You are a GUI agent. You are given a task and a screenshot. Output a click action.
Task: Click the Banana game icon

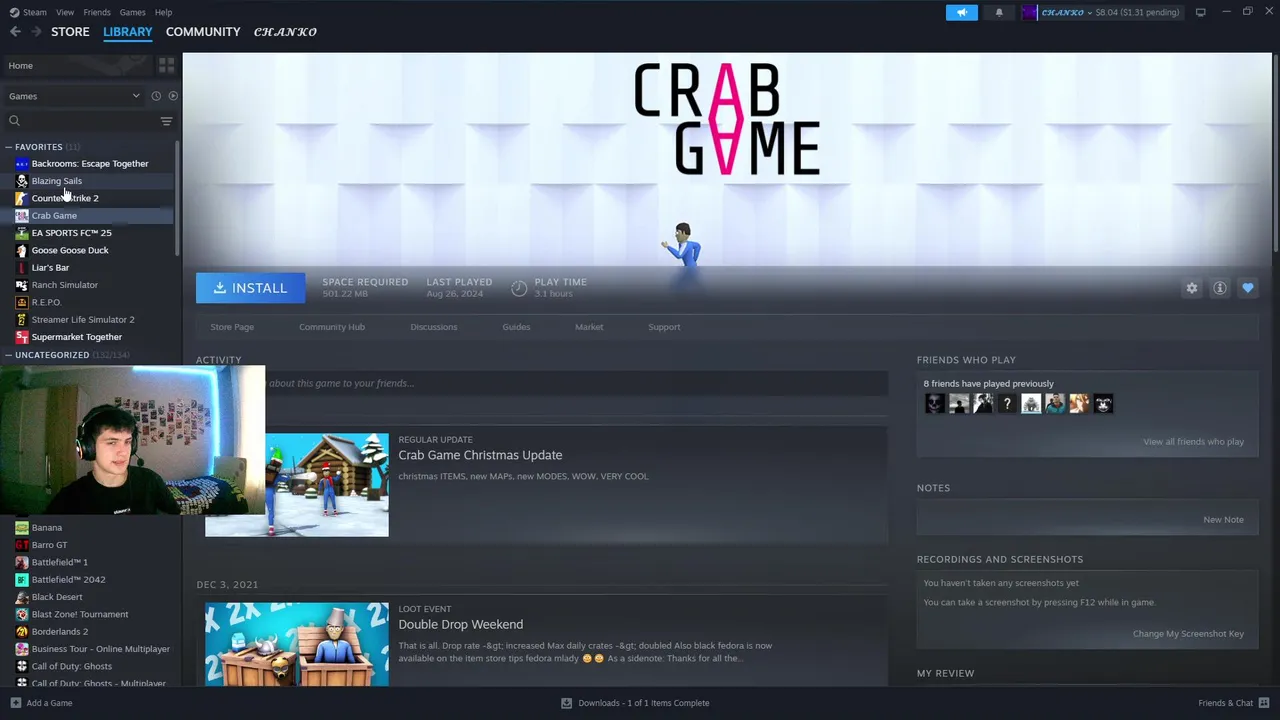click(x=22, y=528)
